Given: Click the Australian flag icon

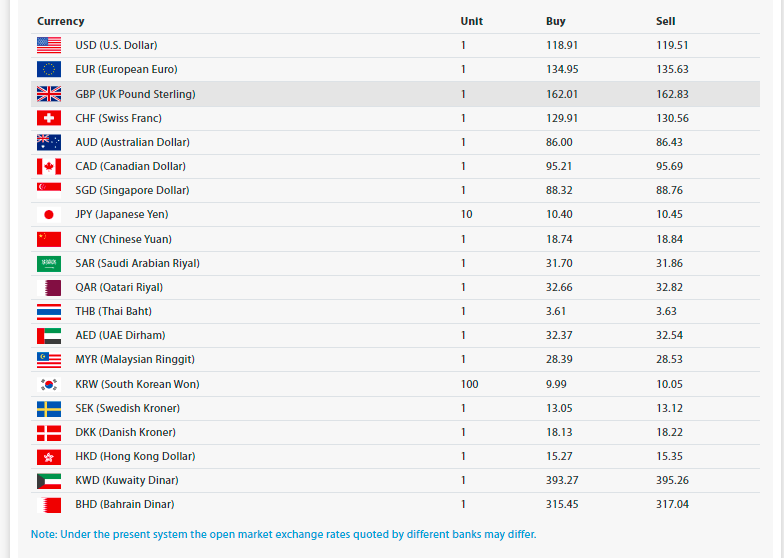Looking at the screenshot, I should [49, 142].
